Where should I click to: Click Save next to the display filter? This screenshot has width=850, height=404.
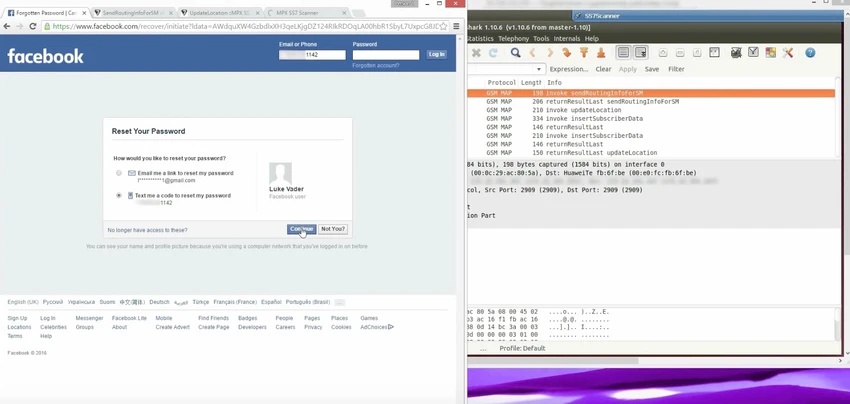tap(652, 69)
